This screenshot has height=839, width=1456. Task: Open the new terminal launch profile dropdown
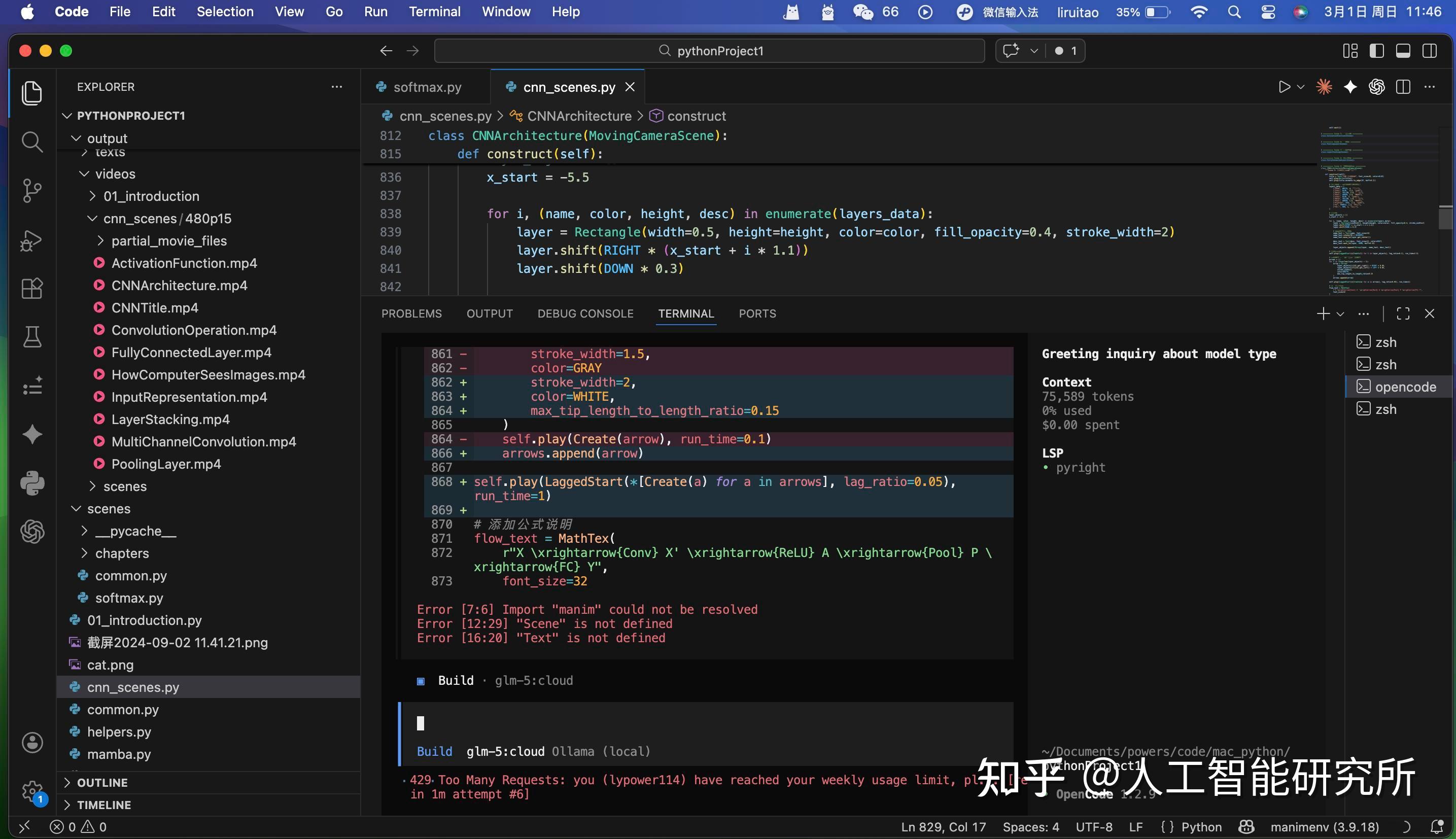pyautogui.click(x=1340, y=314)
